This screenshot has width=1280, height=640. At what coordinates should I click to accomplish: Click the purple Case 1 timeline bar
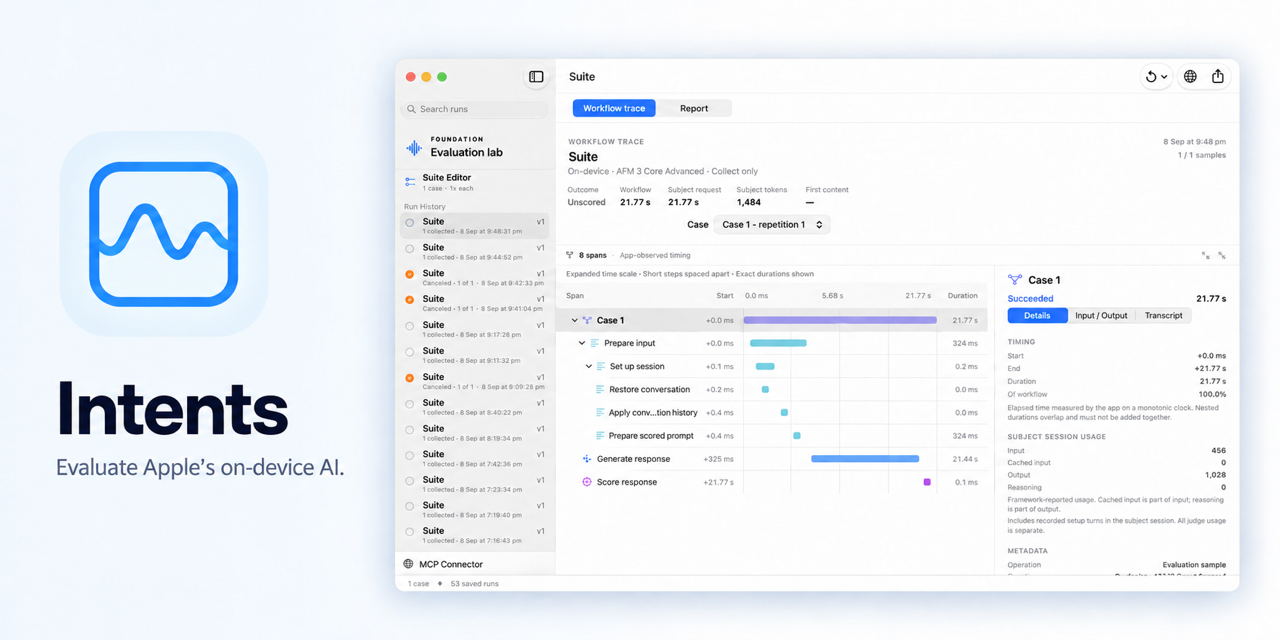point(840,320)
